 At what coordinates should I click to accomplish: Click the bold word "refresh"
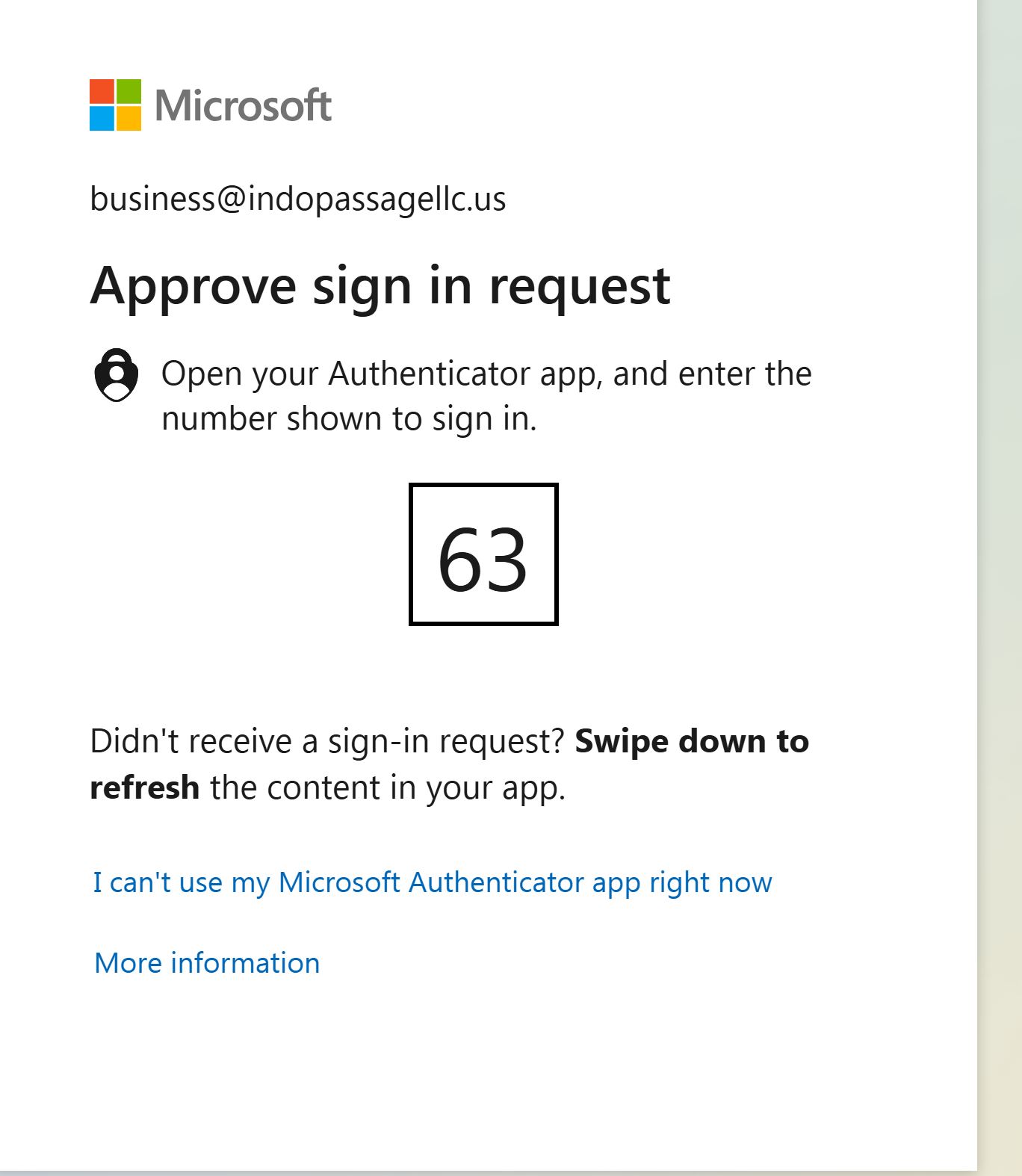click(x=144, y=787)
